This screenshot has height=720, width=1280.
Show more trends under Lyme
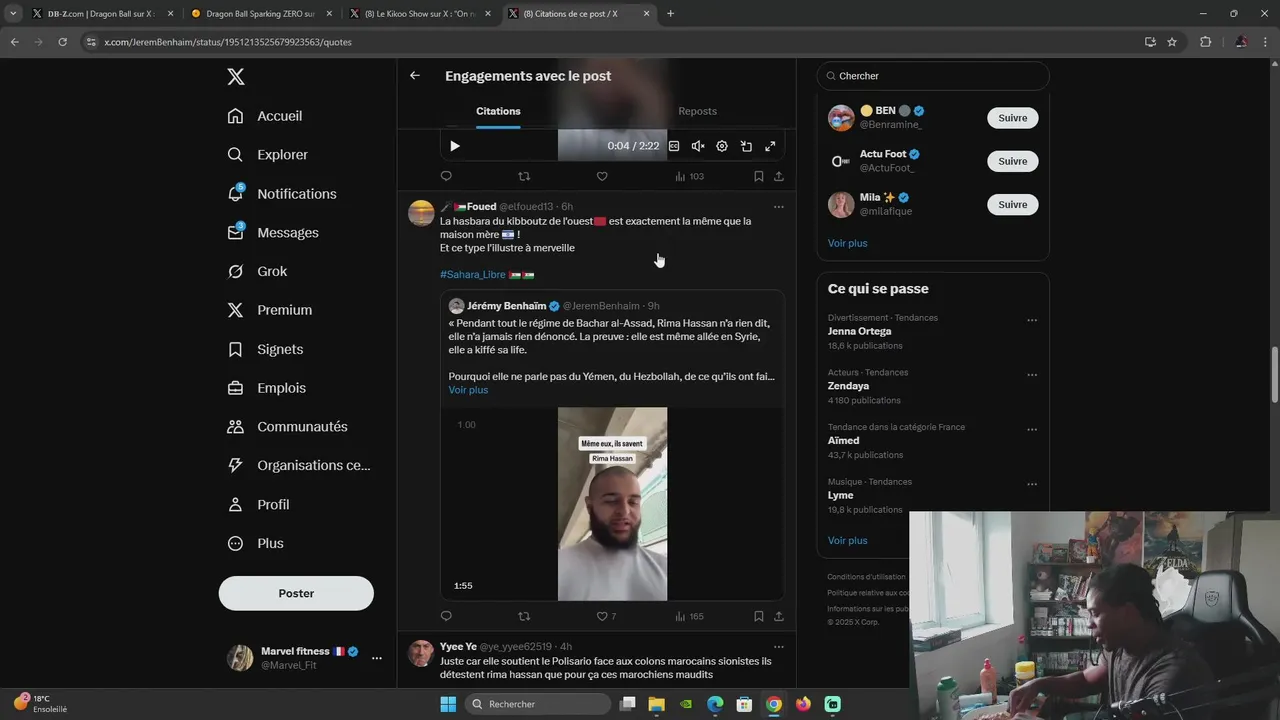[x=848, y=540]
